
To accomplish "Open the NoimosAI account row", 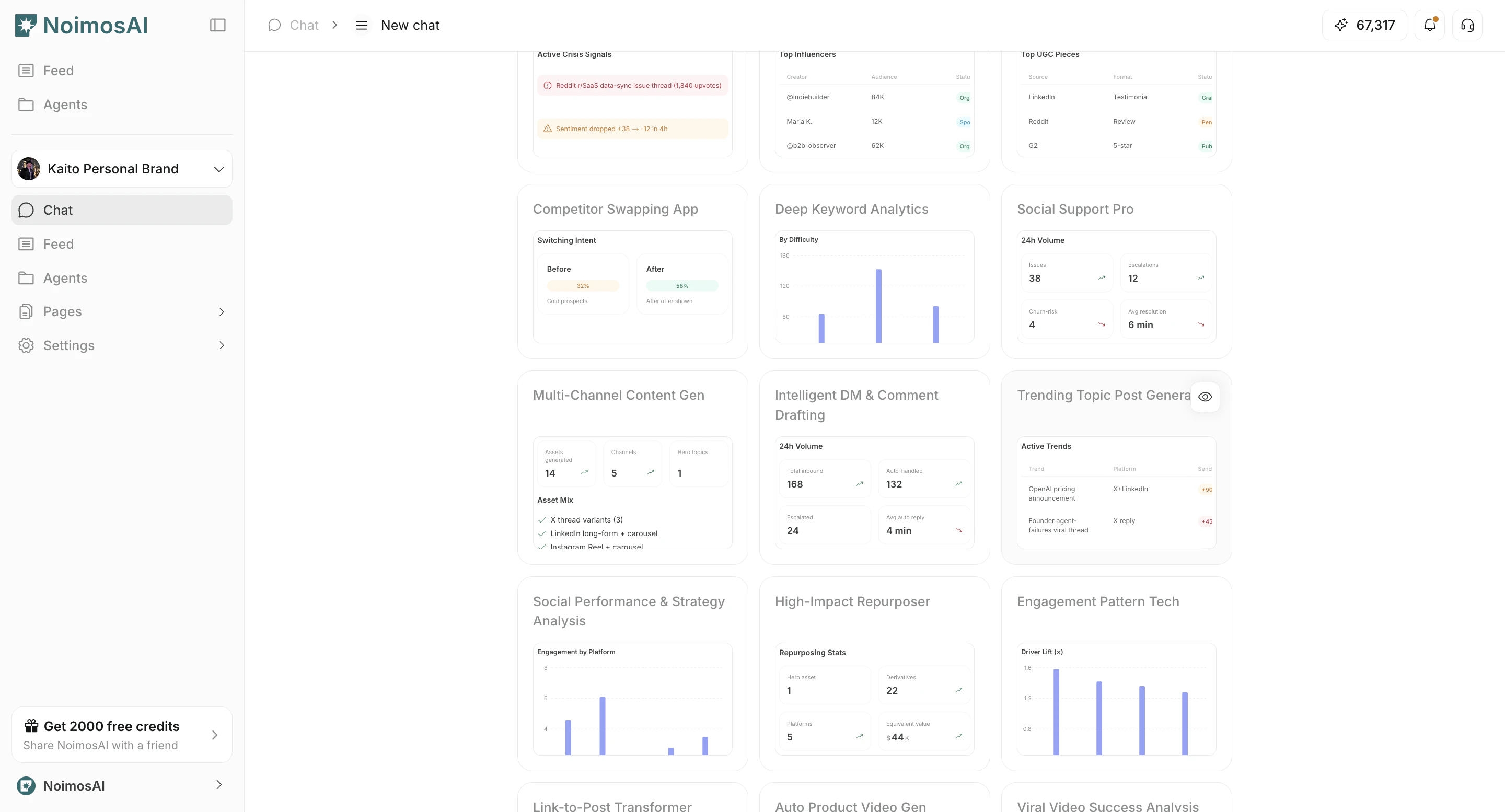I will pos(122,786).
